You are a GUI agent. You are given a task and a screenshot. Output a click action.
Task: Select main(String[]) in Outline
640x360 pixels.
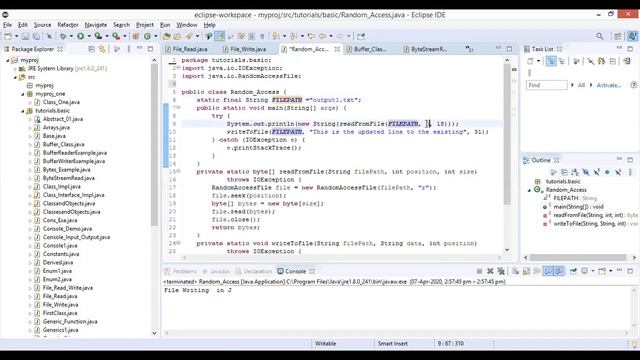[578, 207]
